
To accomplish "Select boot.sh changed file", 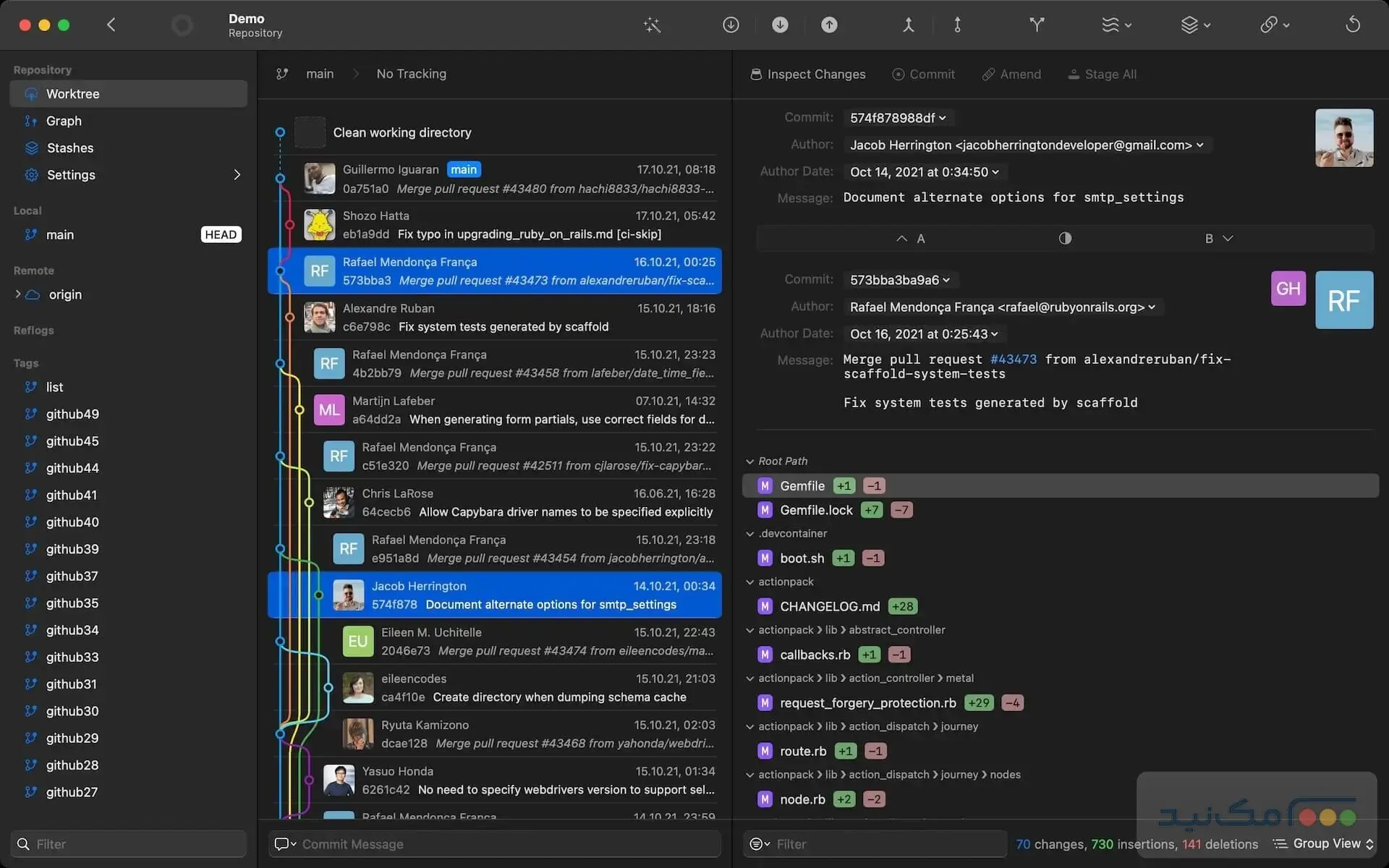I will pos(1061,558).
